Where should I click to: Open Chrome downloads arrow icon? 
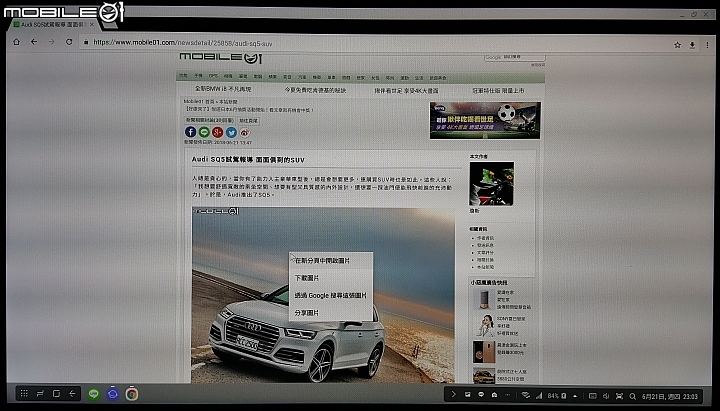click(x=692, y=45)
